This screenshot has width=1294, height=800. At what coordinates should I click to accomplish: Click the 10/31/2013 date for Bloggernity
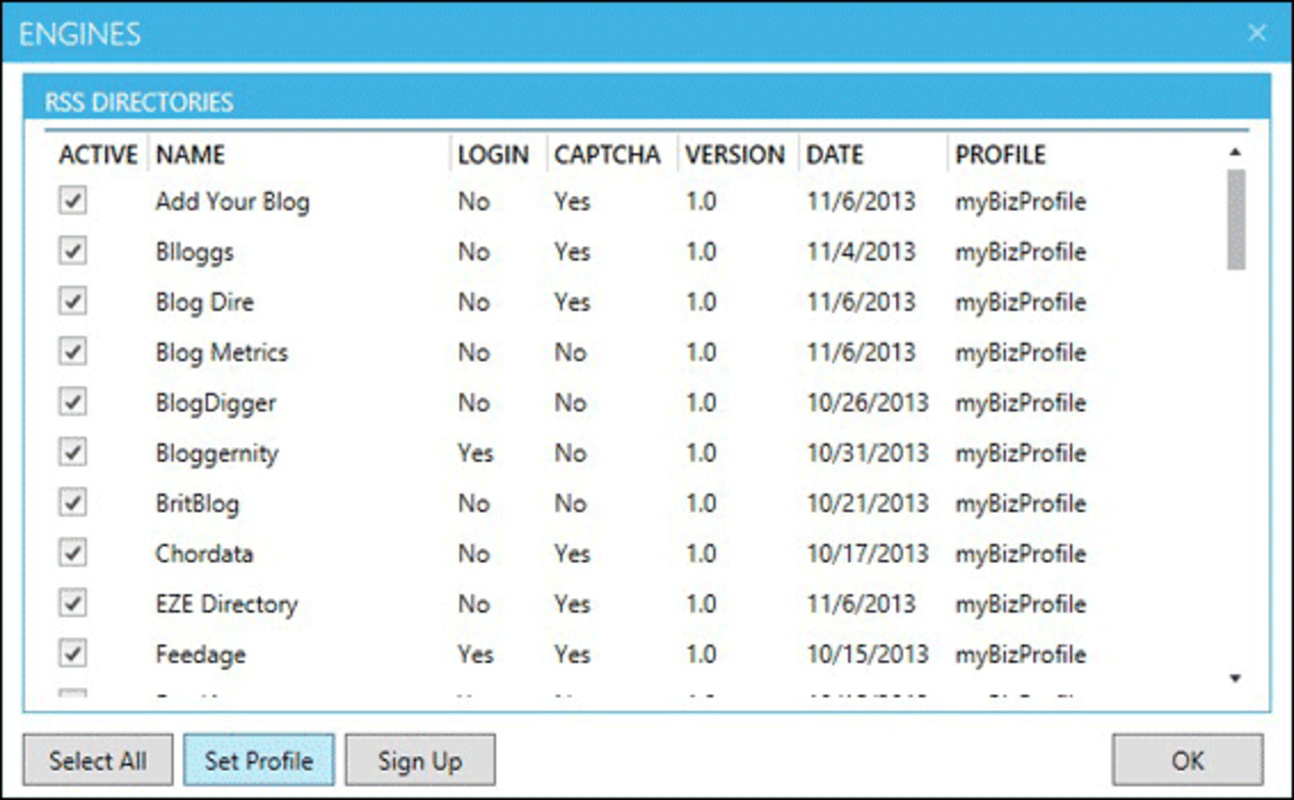tap(868, 453)
